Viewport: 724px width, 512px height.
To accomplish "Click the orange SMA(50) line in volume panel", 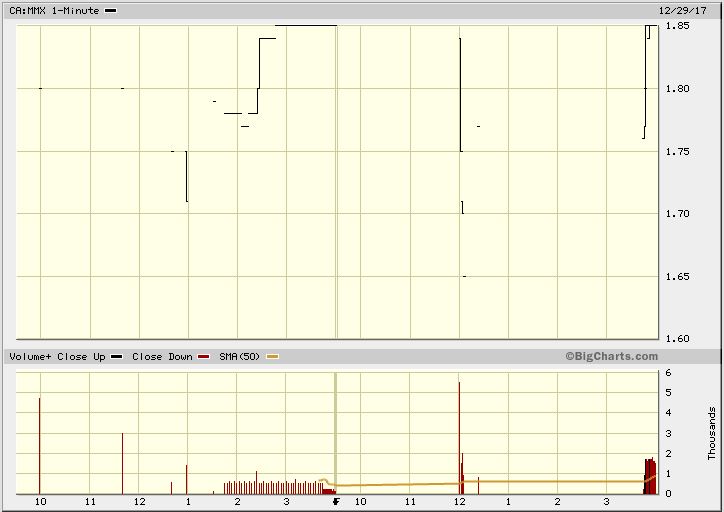I will pos(485,482).
